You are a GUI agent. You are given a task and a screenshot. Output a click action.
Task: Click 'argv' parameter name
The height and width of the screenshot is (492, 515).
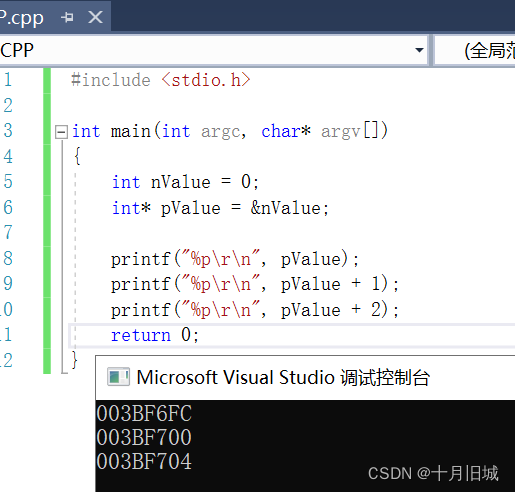pos(340,132)
